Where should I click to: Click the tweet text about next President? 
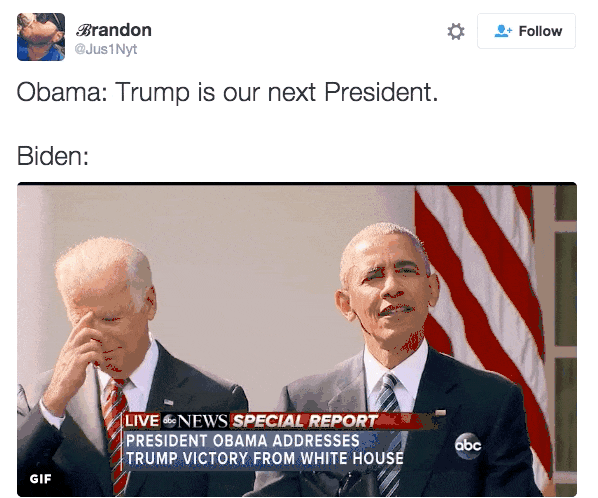227,92
